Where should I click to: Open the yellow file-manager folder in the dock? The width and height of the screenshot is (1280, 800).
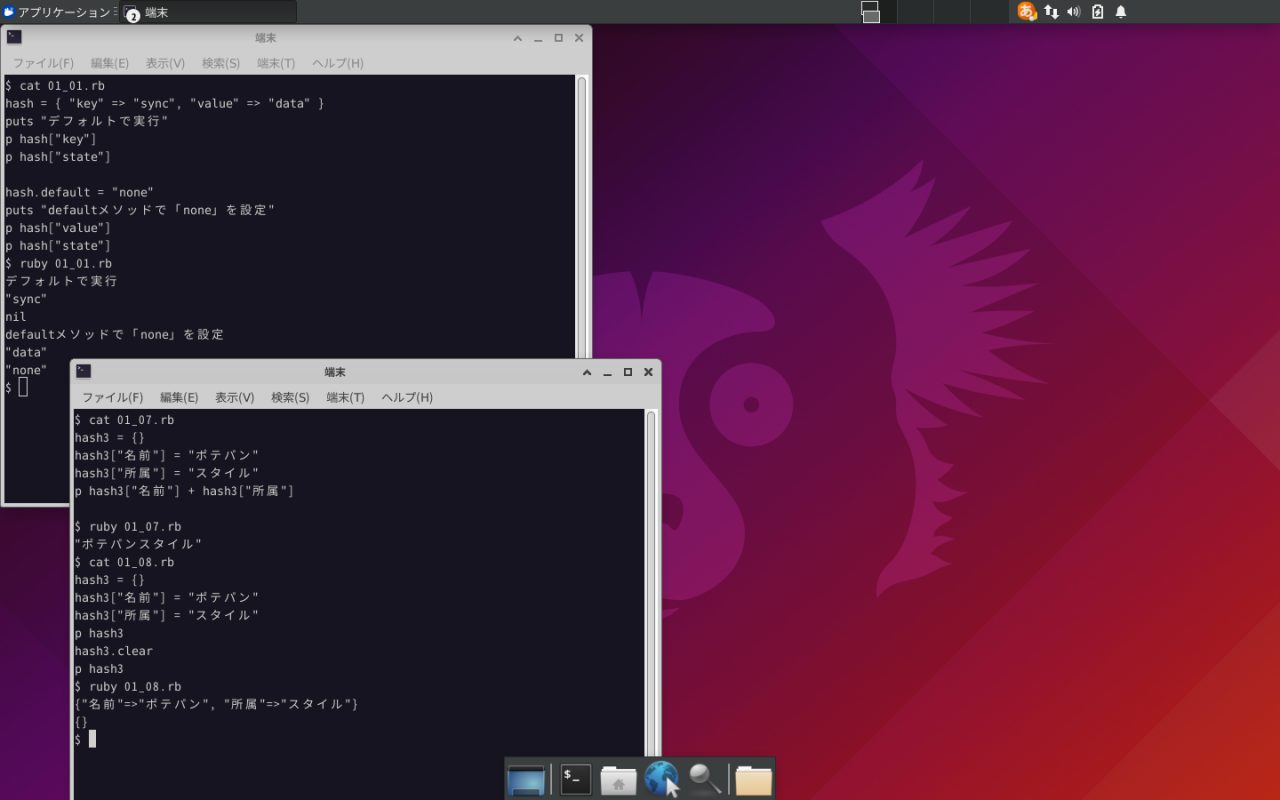tap(752, 778)
